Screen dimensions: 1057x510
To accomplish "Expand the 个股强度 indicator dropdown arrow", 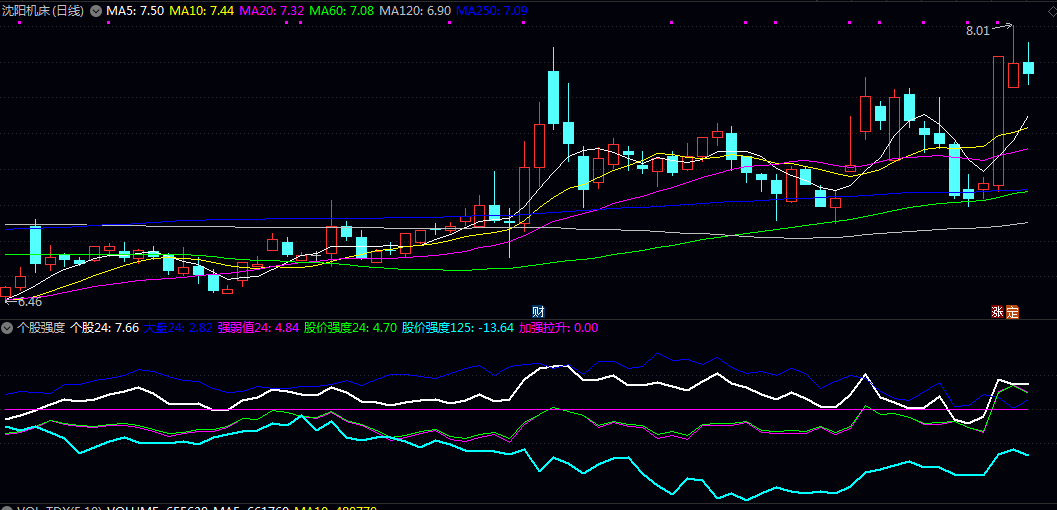I will click(8, 327).
